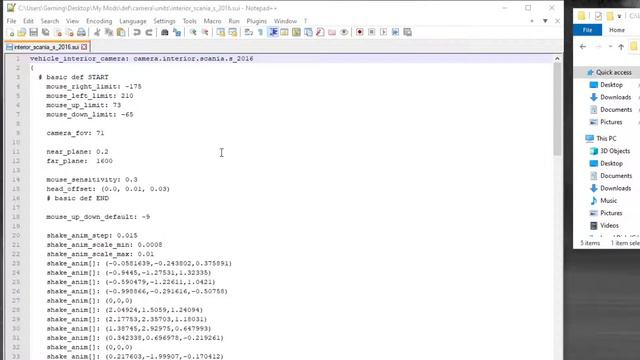Create a new document in Notepad++ toolbar
640x360 pixels.
[11, 32]
